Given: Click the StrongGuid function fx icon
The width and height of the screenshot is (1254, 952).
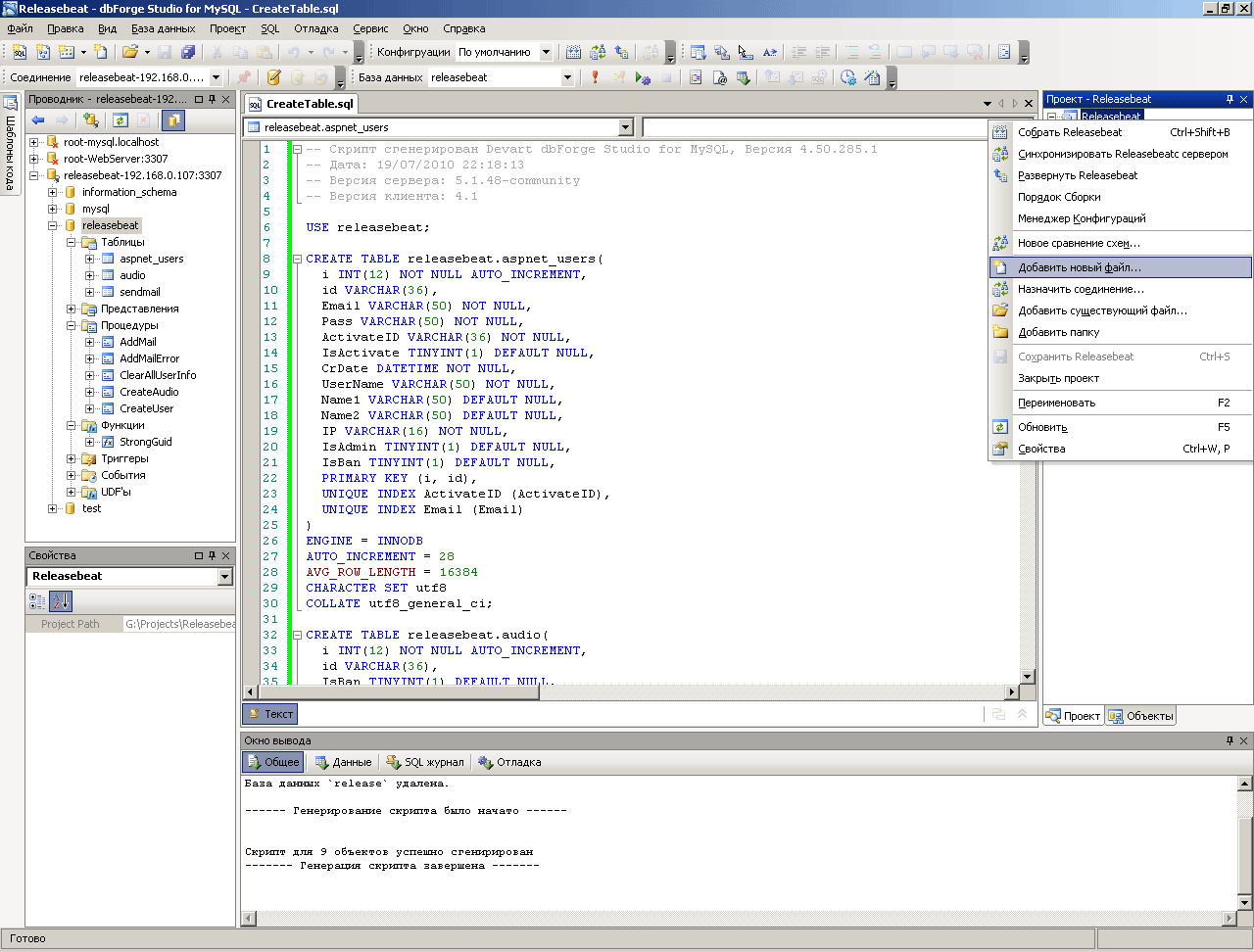Looking at the screenshot, I should [108, 442].
